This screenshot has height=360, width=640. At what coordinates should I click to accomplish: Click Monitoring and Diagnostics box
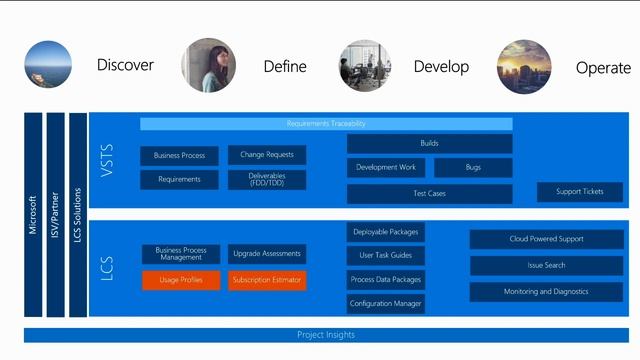pos(547,292)
